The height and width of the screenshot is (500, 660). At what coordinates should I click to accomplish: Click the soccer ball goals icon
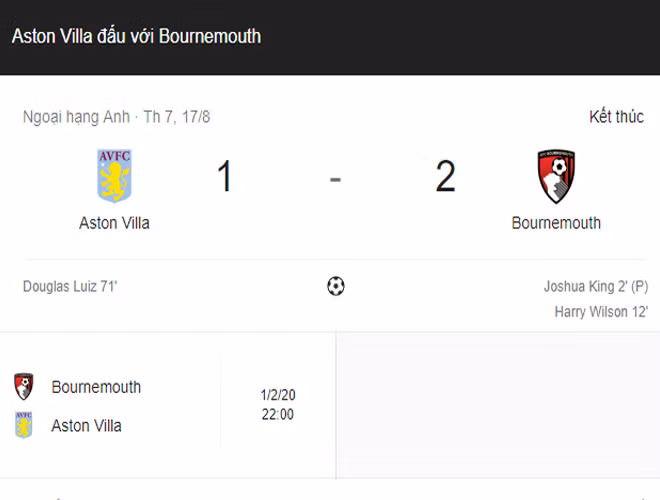point(336,287)
